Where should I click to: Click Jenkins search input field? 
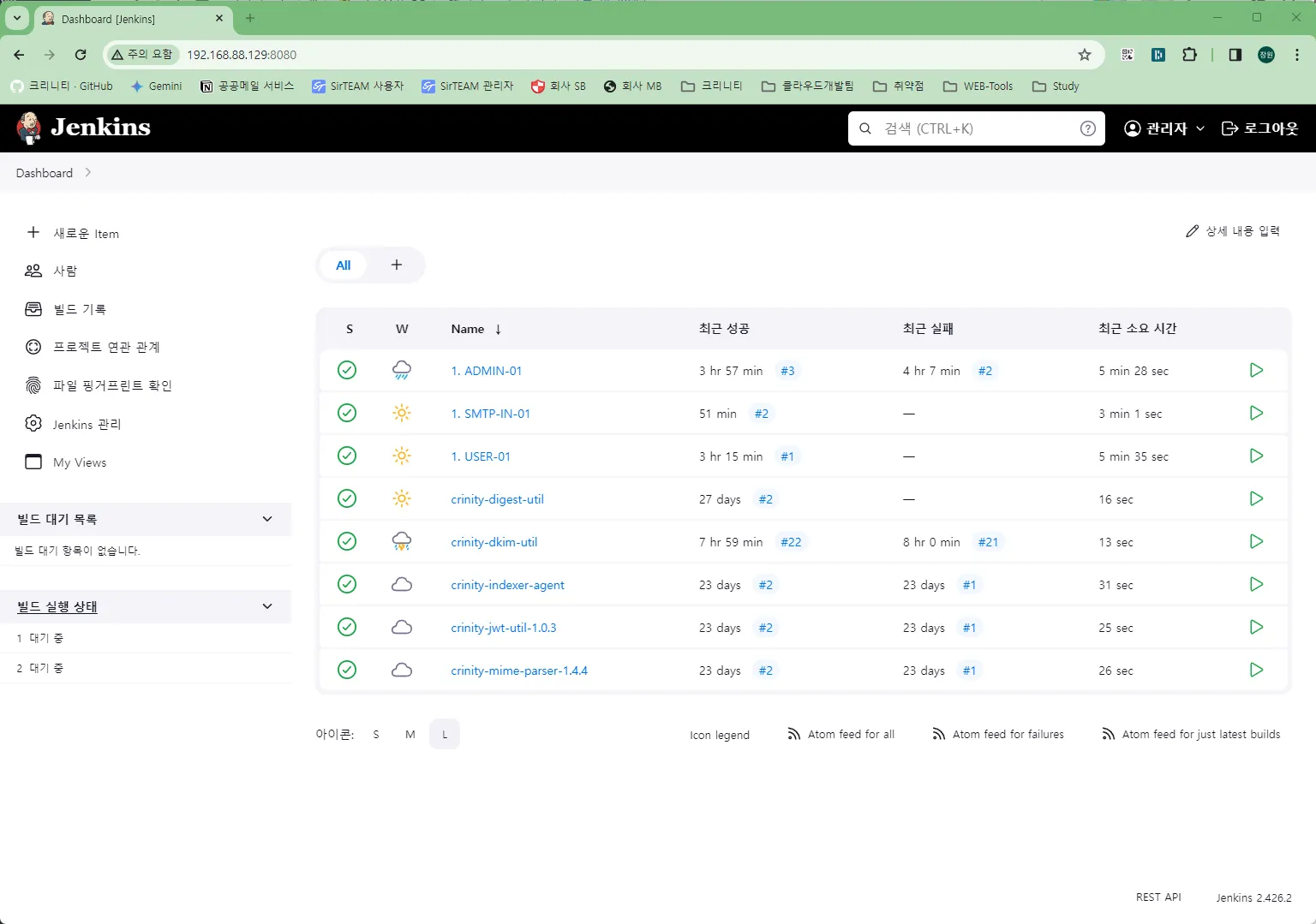977,128
